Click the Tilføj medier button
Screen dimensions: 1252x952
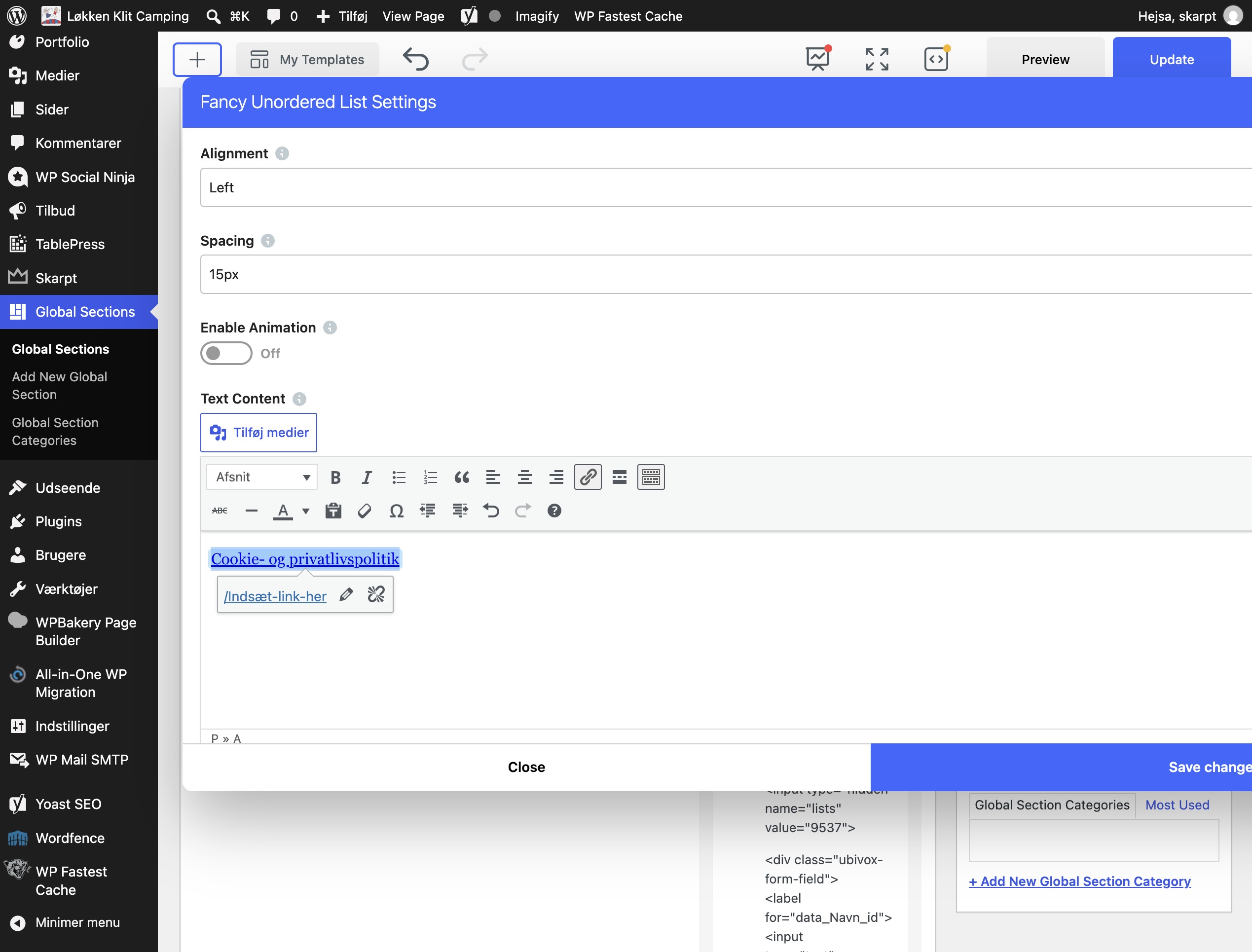pos(258,433)
